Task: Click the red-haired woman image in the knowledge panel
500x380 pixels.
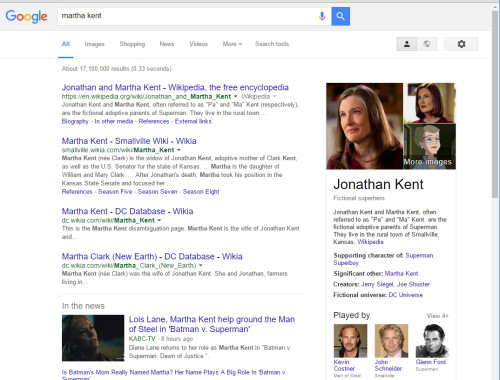Action: pyautogui.click(x=430, y=103)
